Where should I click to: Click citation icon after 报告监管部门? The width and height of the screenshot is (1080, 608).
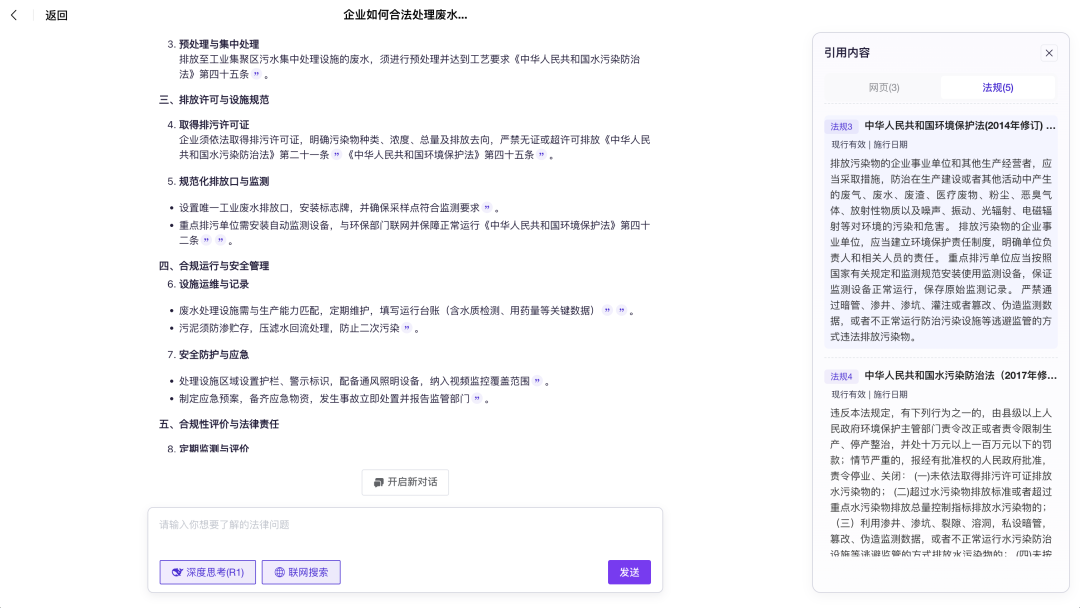(x=477, y=399)
